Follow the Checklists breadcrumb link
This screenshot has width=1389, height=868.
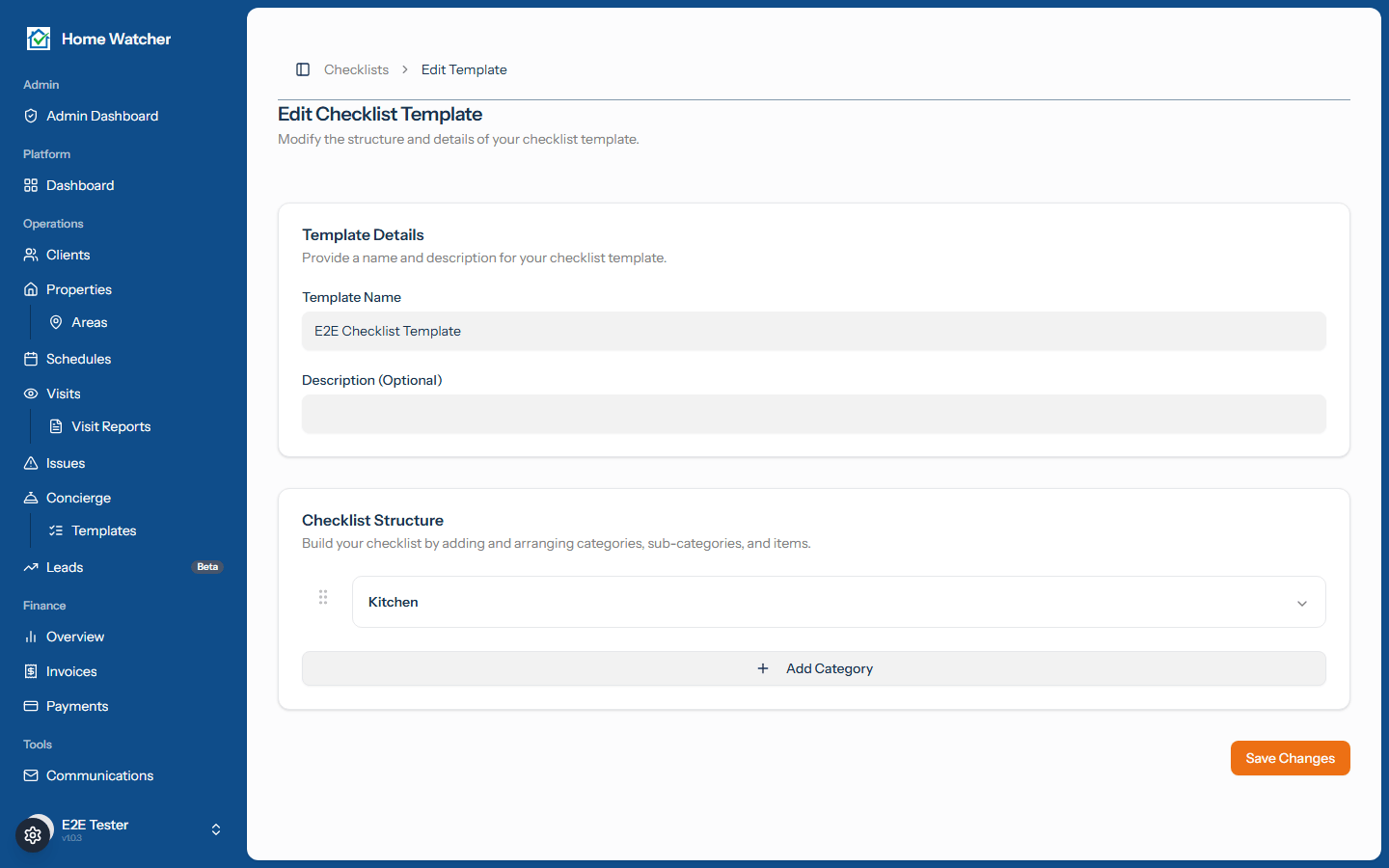(357, 69)
